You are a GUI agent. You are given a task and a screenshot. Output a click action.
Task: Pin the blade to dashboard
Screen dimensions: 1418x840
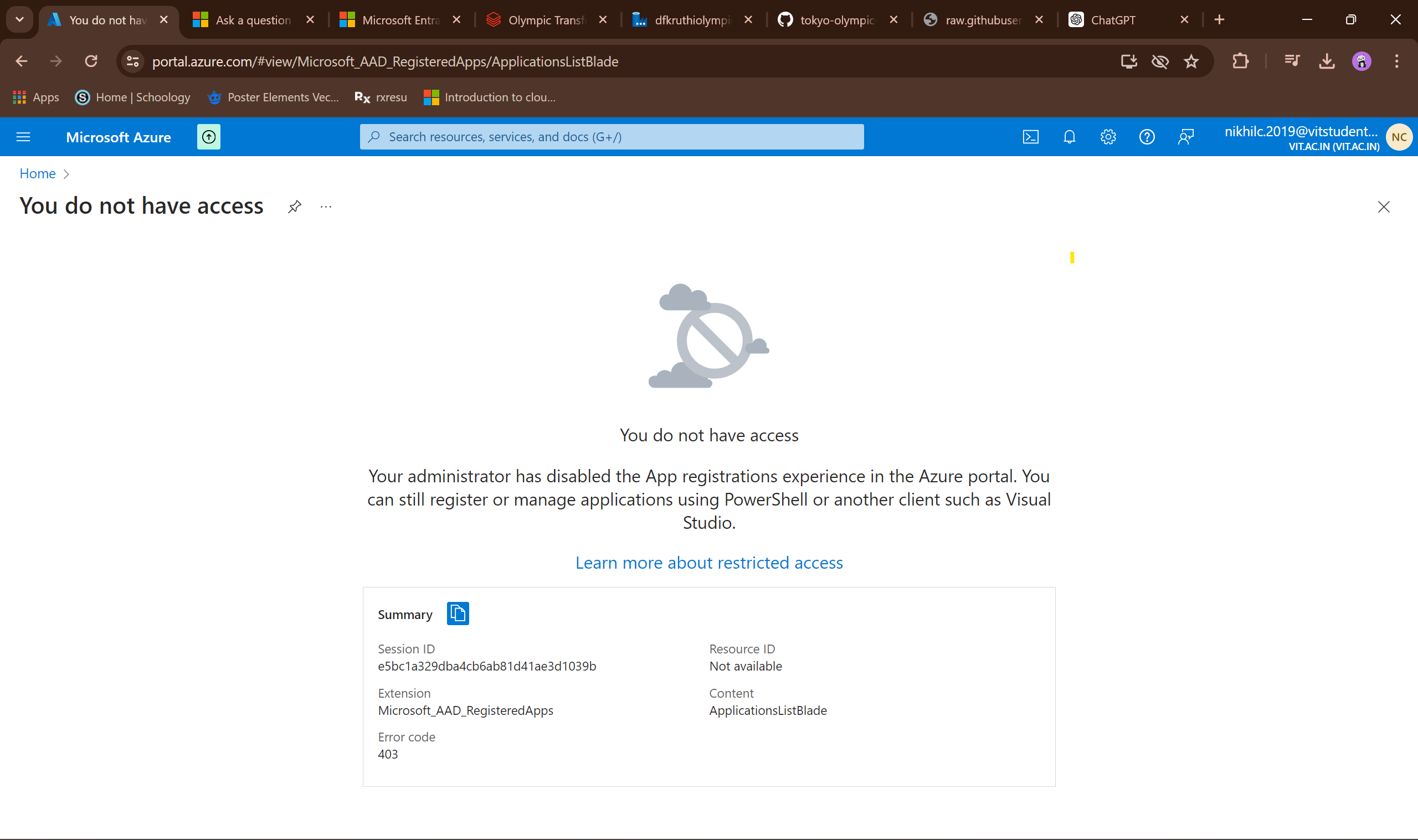294,207
